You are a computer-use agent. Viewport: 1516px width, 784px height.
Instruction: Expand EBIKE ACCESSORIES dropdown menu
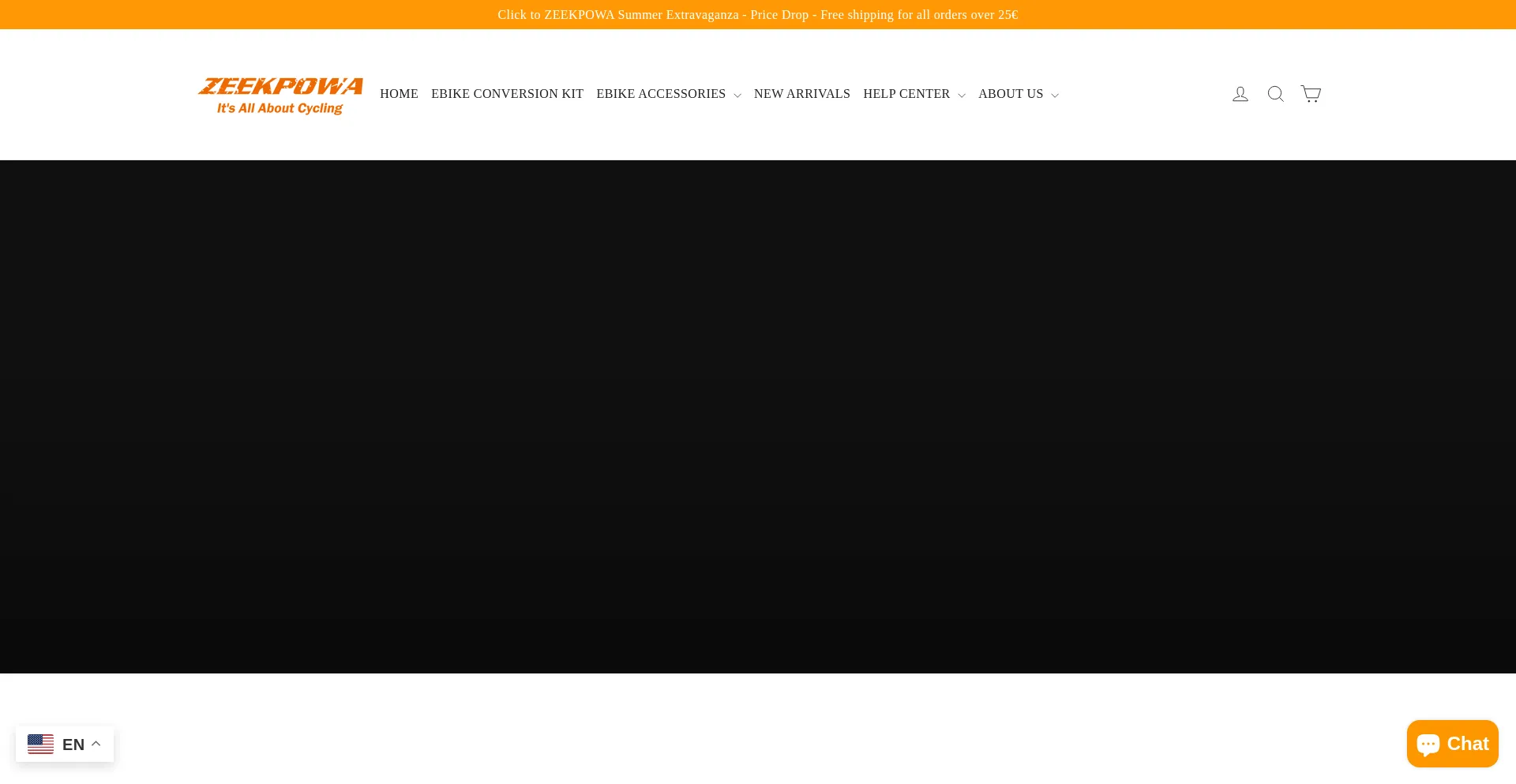point(669,94)
